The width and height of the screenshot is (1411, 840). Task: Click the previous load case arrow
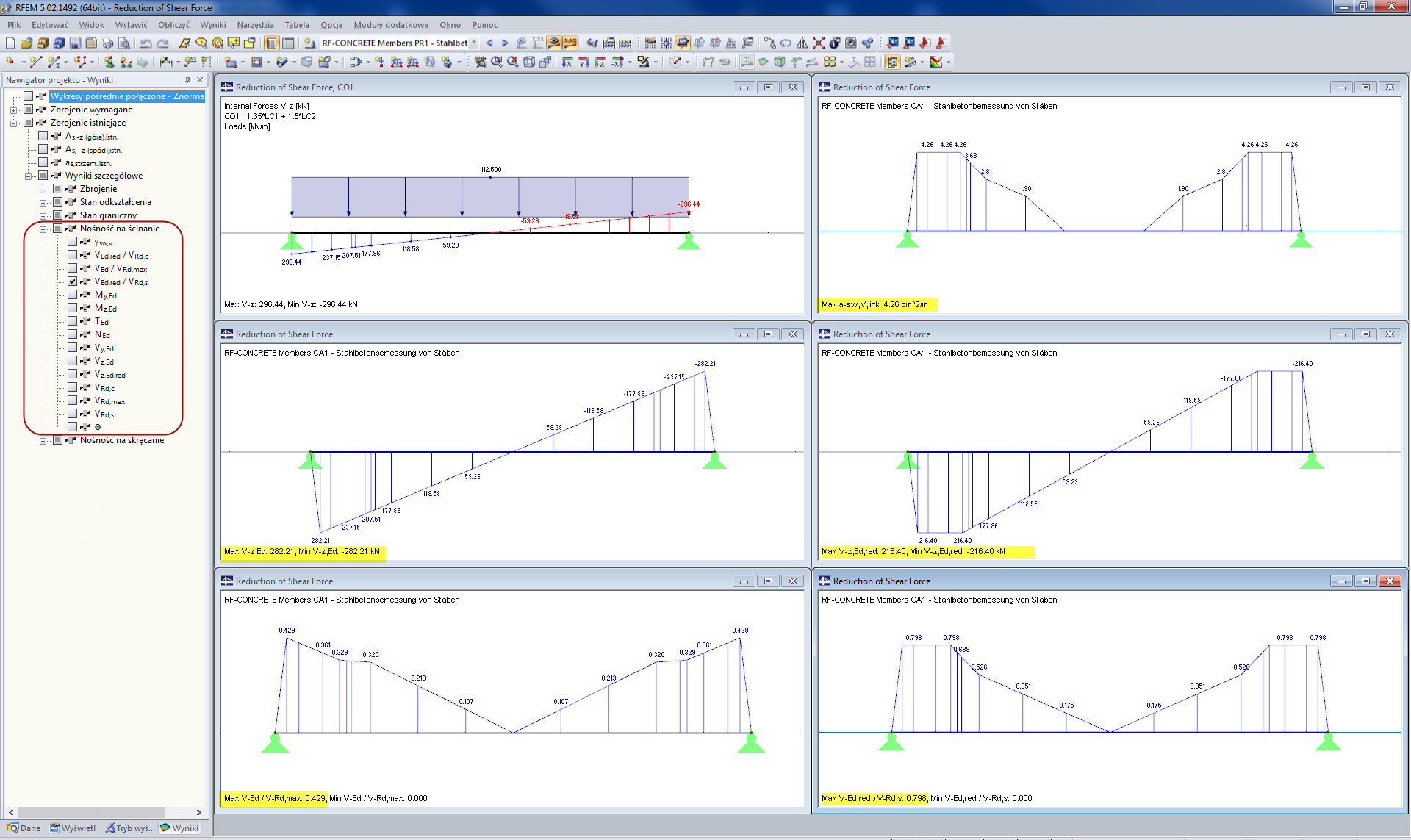pyautogui.click(x=489, y=43)
